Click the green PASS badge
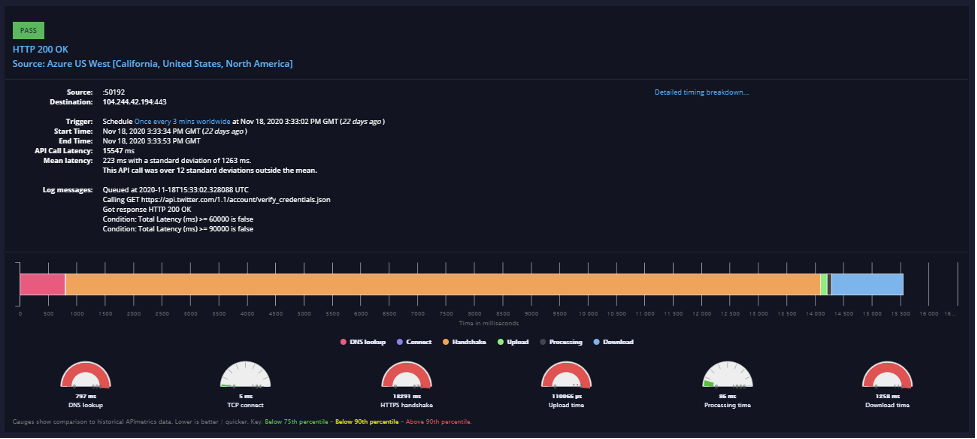Image resolution: width=977 pixels, height=439 pixels. click(x=28, y=31)
